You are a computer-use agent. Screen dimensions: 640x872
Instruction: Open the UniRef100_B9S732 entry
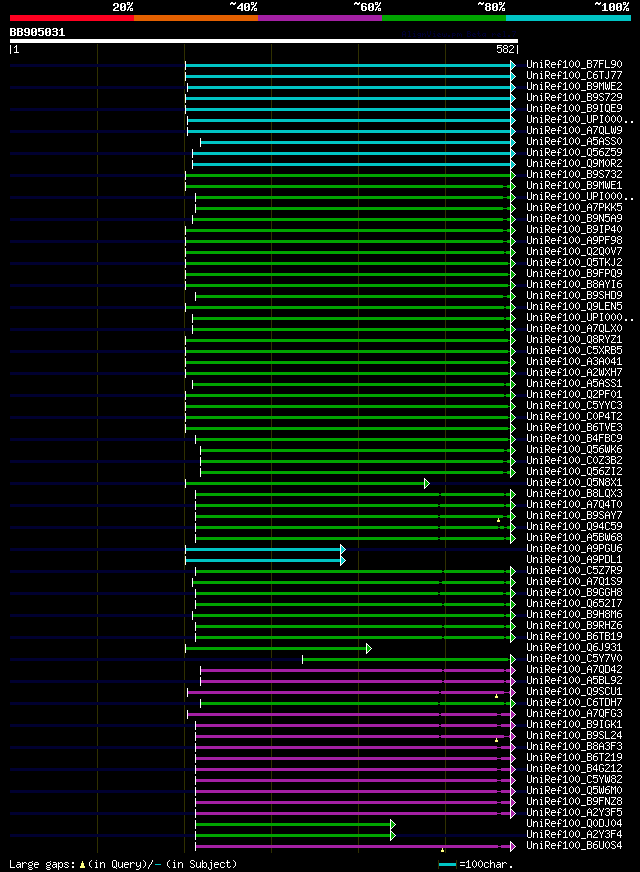(574, 175)
